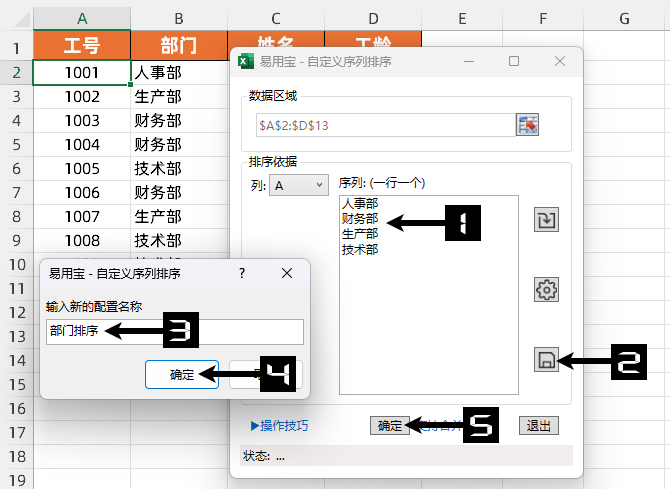This screenshot has width=670, height=489.
Task: Select cell A2 containing 1001
Action: point(82,73)
